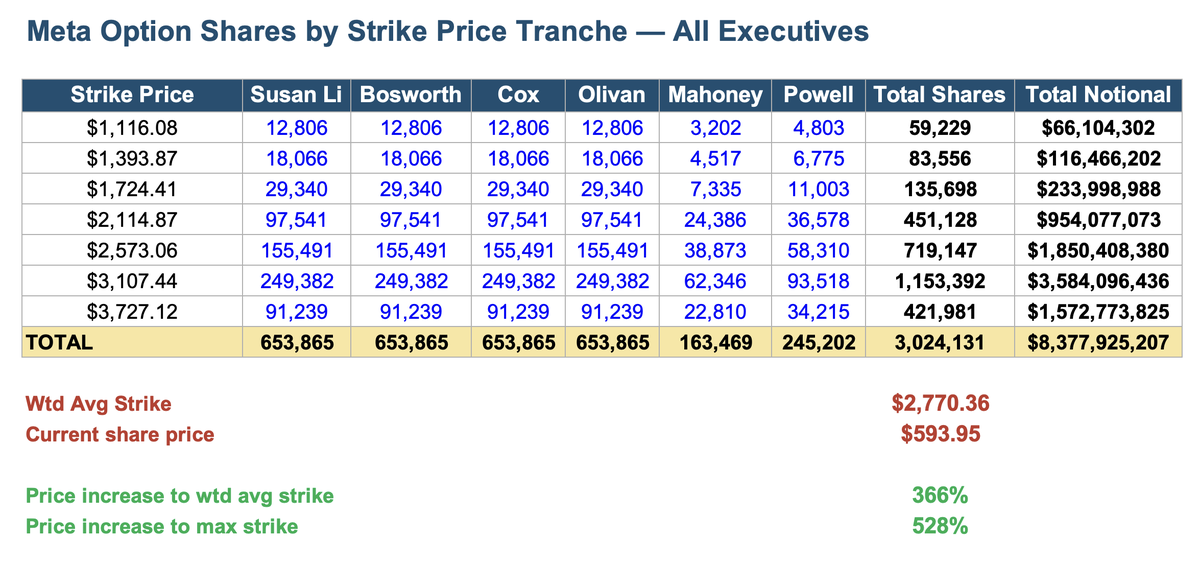The height and width of the screenshot is (561, 1200).
Task: Click the 421,981 total shares cell
Action: click(939, 311)
